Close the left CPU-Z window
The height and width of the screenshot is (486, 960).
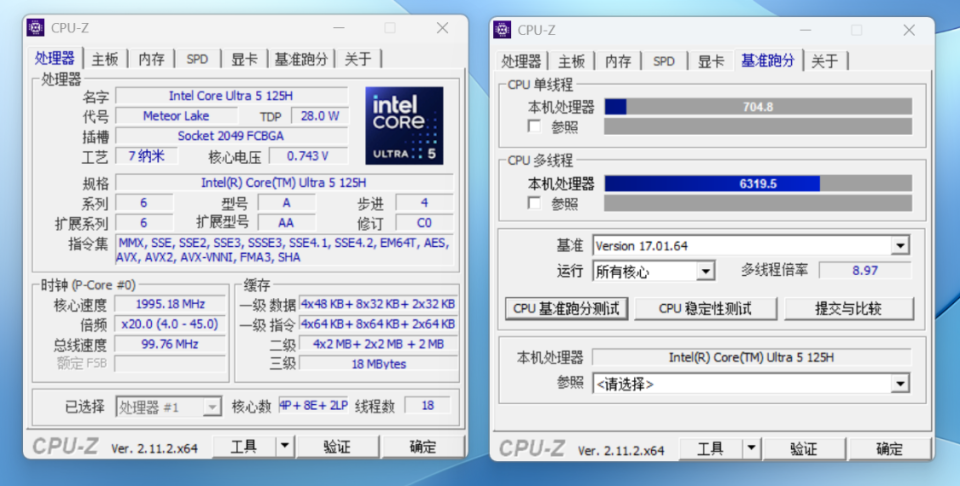click(x=443, y=28)
